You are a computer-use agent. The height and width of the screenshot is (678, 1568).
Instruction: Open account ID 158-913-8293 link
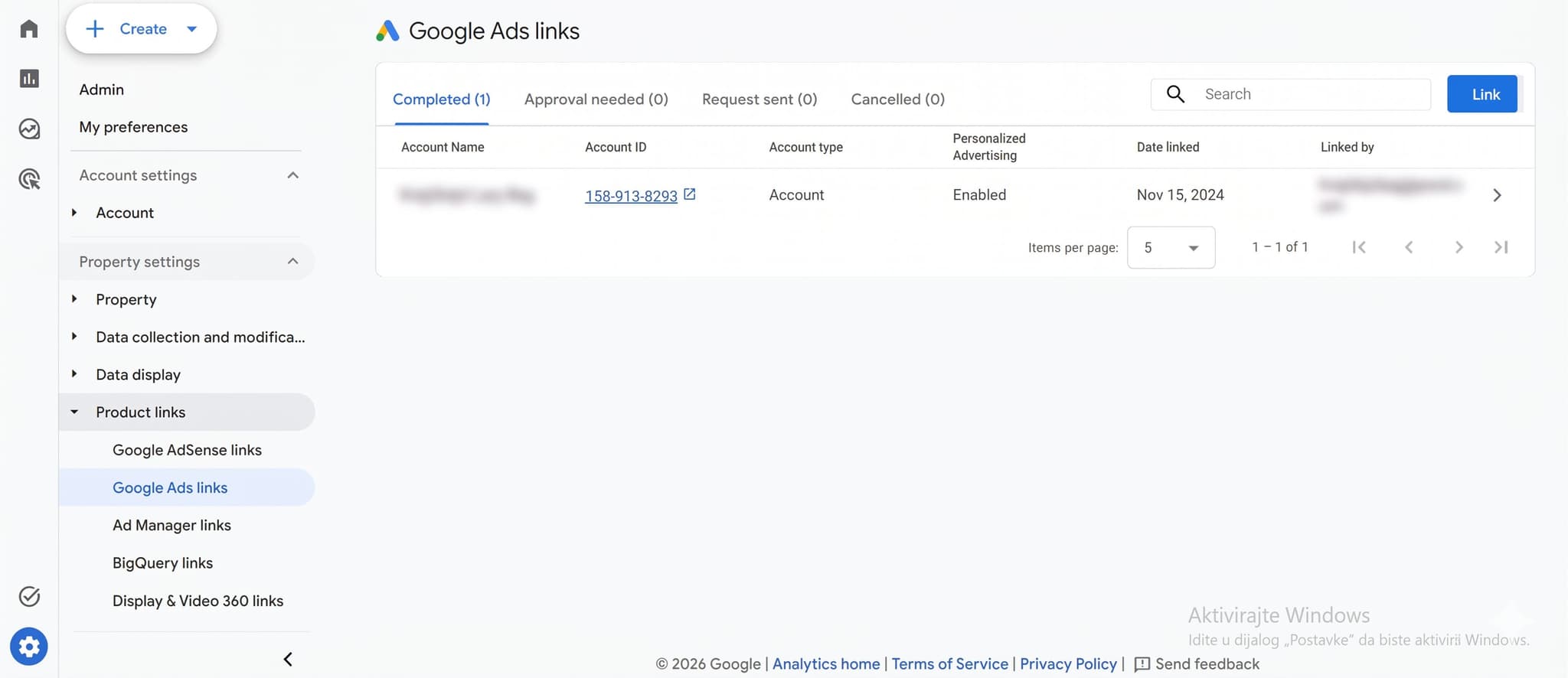631,196
